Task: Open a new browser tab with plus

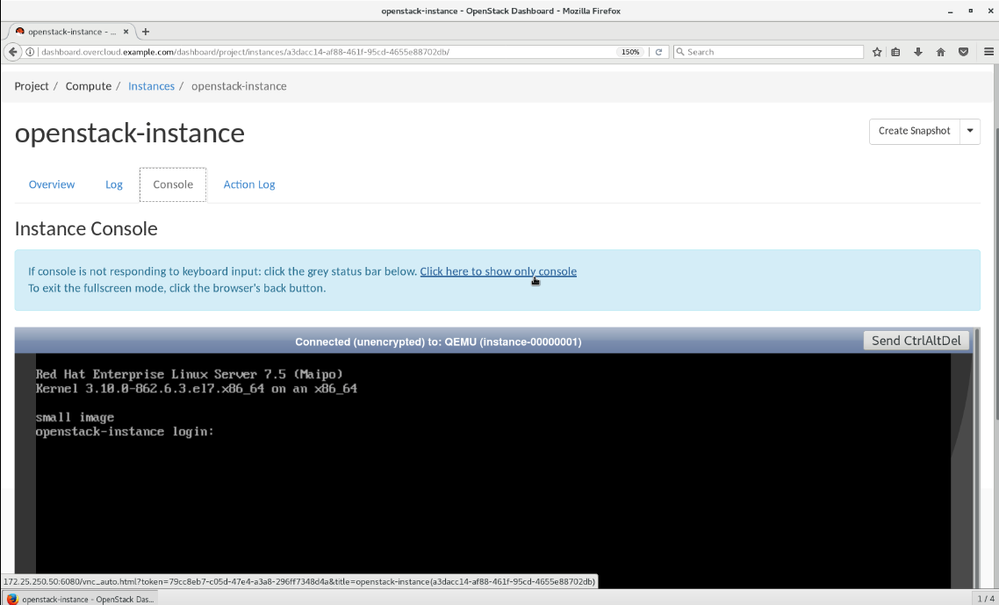Action: pyautogui.click(x=146, y=32)
